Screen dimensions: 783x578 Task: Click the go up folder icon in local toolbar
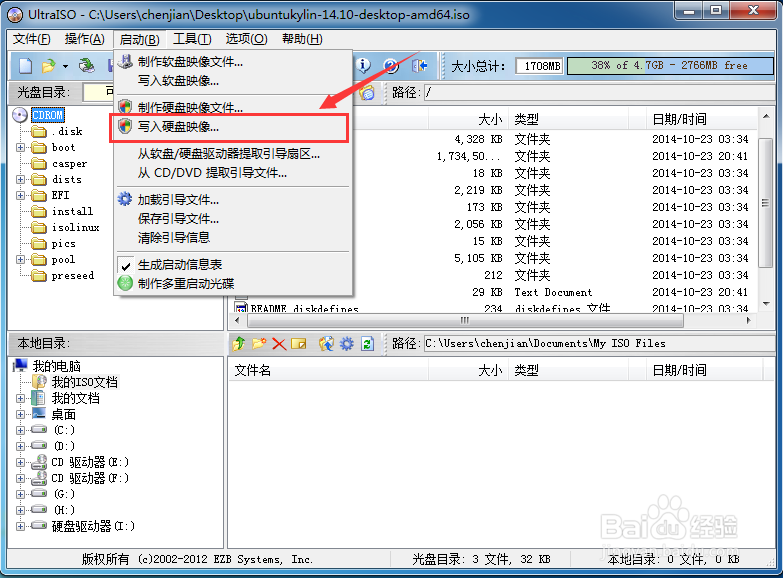(239, 344)
